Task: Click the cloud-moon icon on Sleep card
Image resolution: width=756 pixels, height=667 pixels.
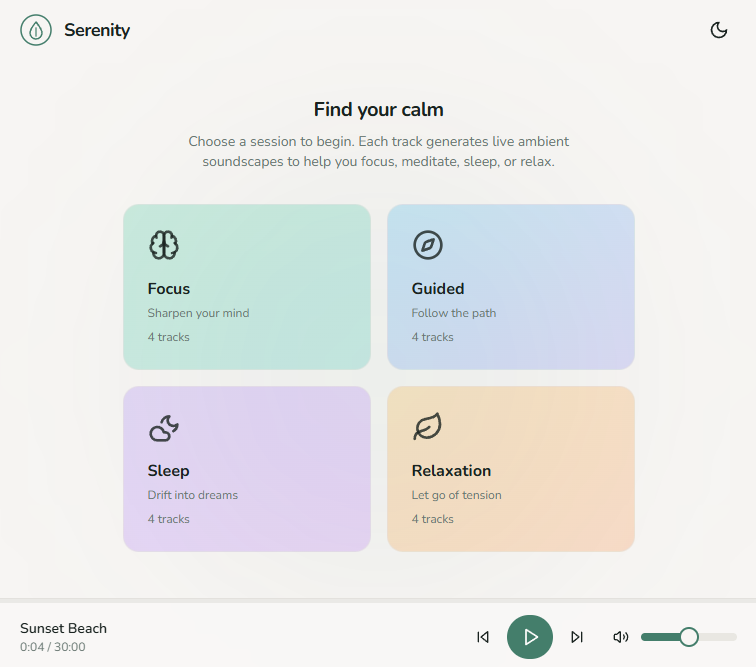Action: (164, 427)
